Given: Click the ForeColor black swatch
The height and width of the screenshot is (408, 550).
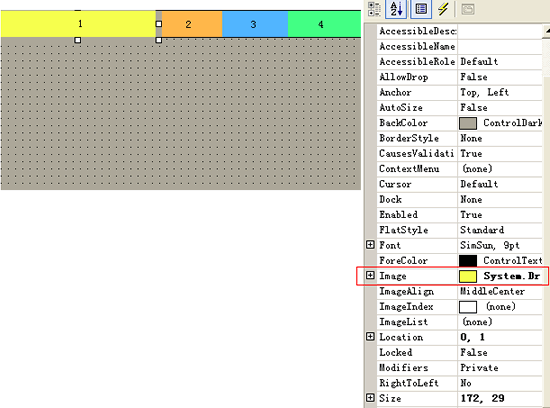Looking at the screenshot, I should [468, 261].
